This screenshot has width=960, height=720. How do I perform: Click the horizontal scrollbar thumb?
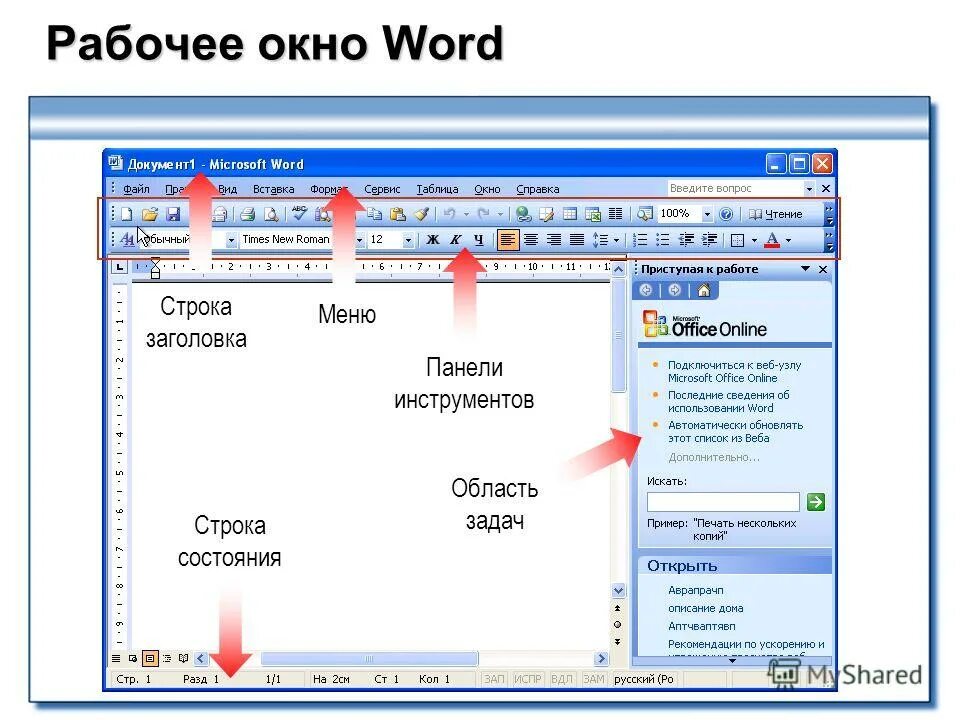[x=369, y=659]
